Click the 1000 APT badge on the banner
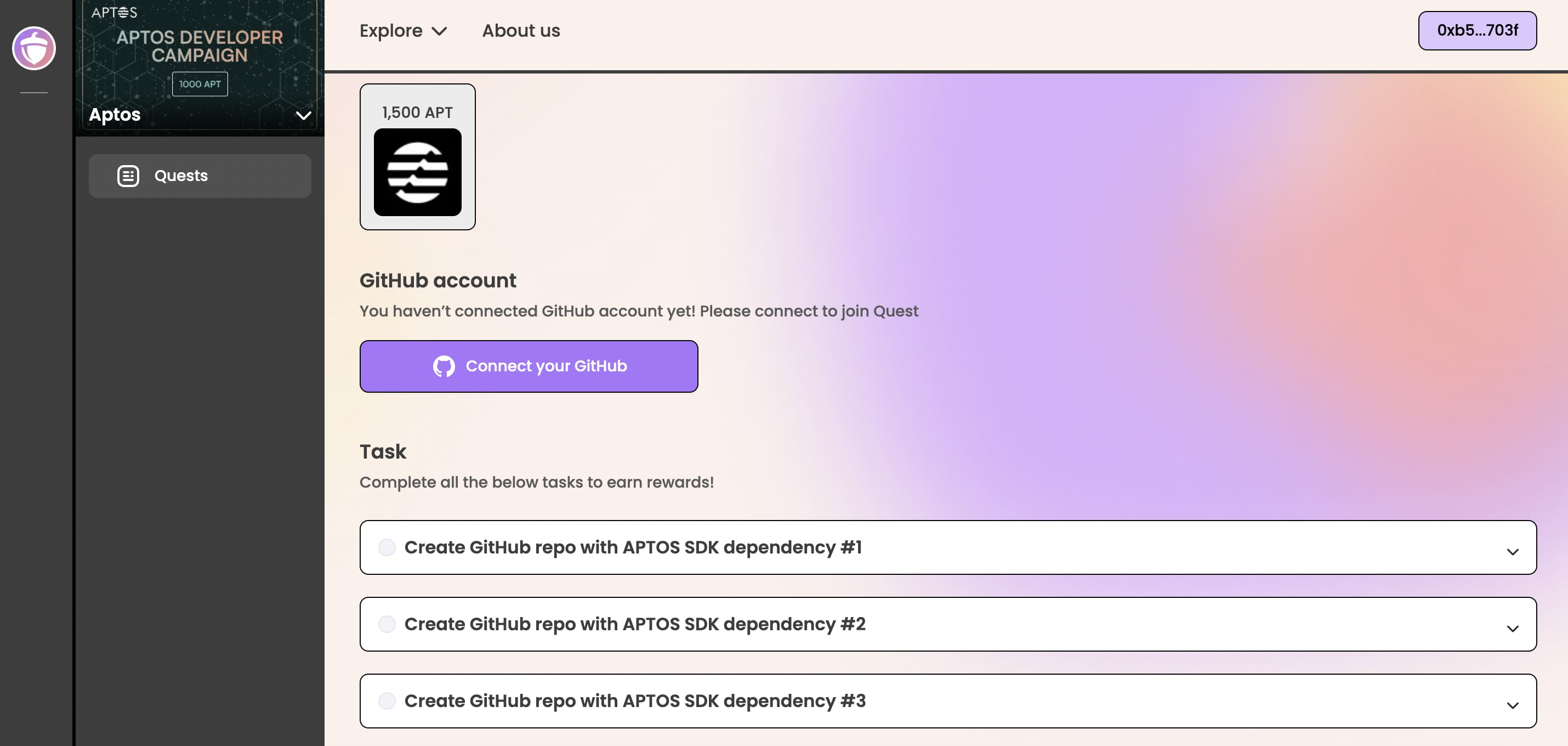1568x746 pixels. [200, 84]
